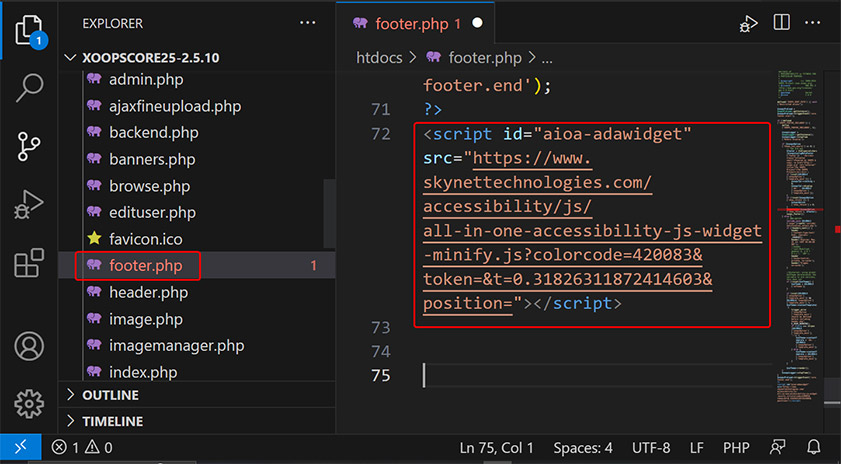The image size is (841, 464).
Task: Click footer.php in the breadcrumb
Action: [484, 58]
